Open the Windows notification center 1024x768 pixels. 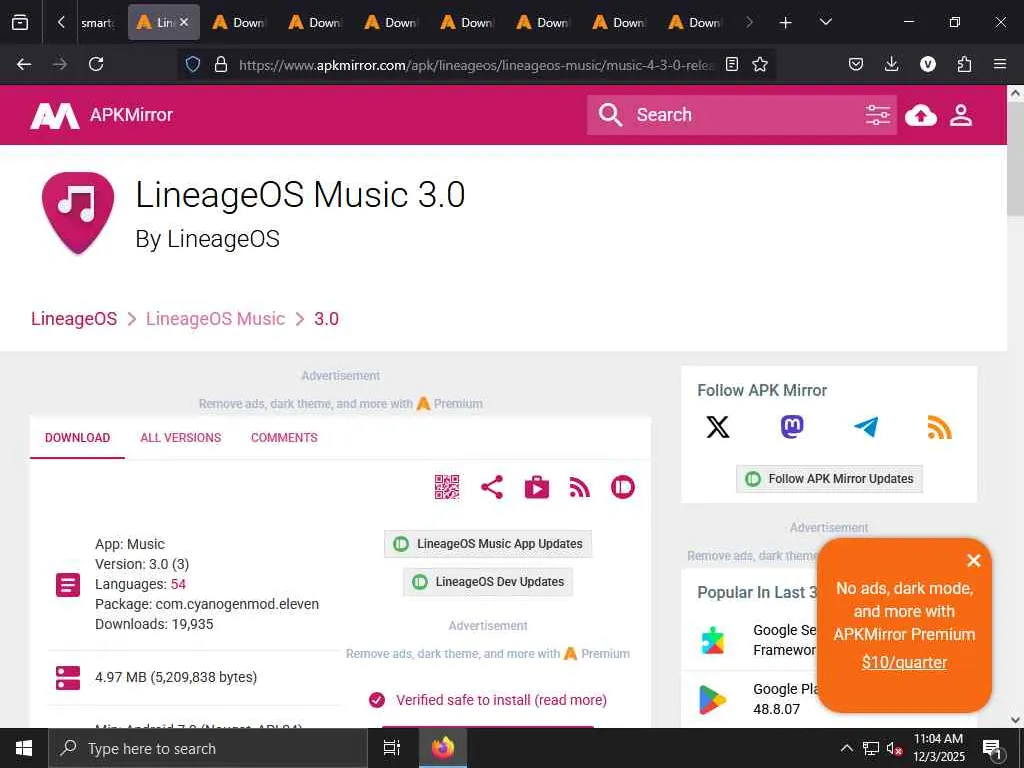point(993,748)
